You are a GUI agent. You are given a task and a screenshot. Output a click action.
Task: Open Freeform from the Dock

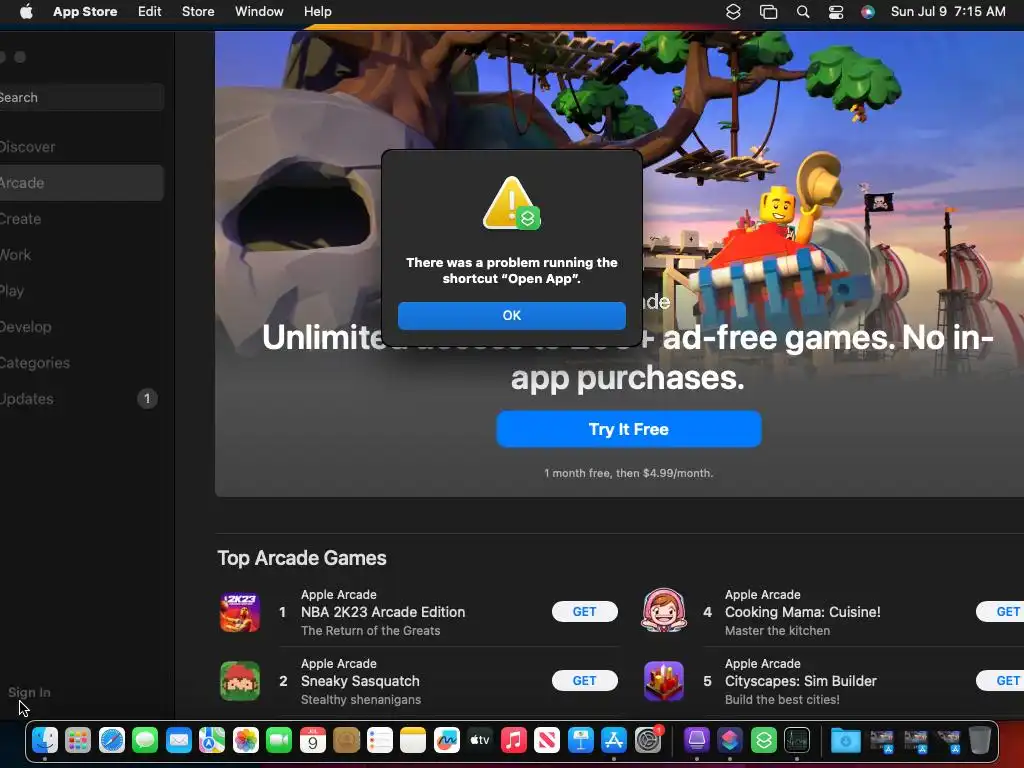[x=447, y=740]
